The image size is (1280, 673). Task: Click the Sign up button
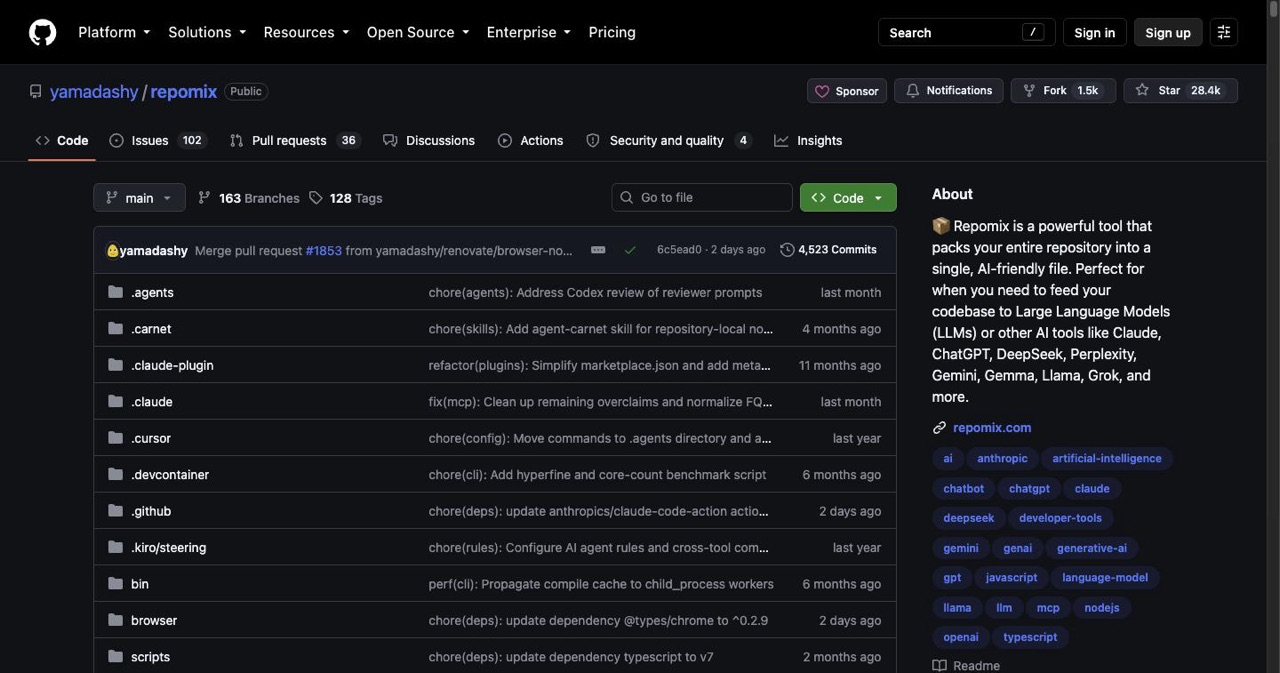[1168, 32]
